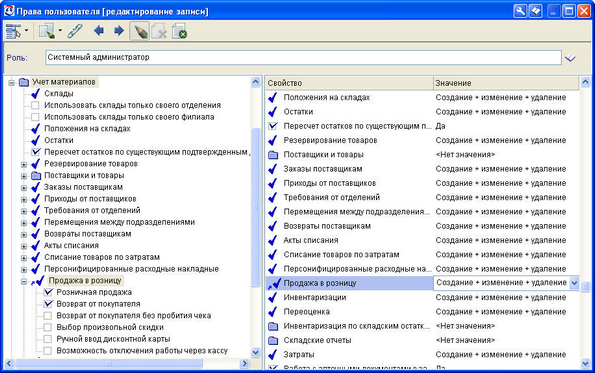Click folder icon of Поставщики и товары in table
This screenshot has width=595, height=373.
(273, 155)
